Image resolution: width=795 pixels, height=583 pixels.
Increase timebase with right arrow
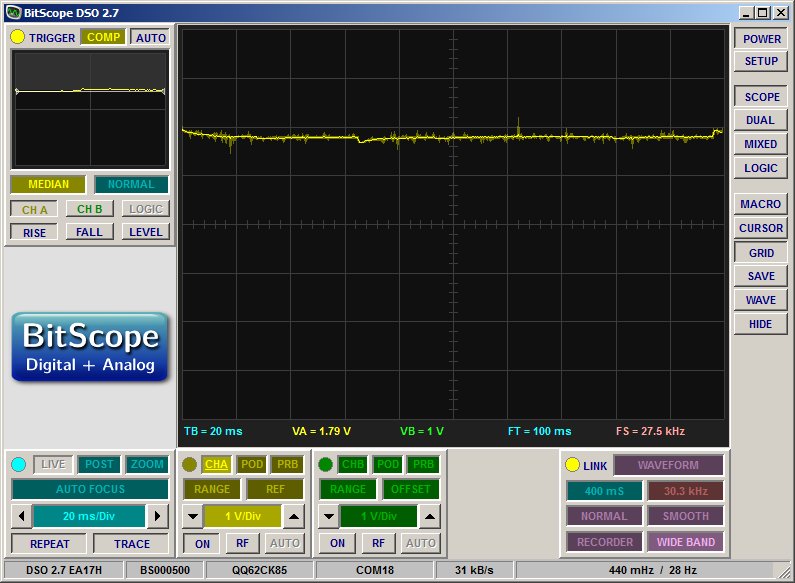[157, 516]
